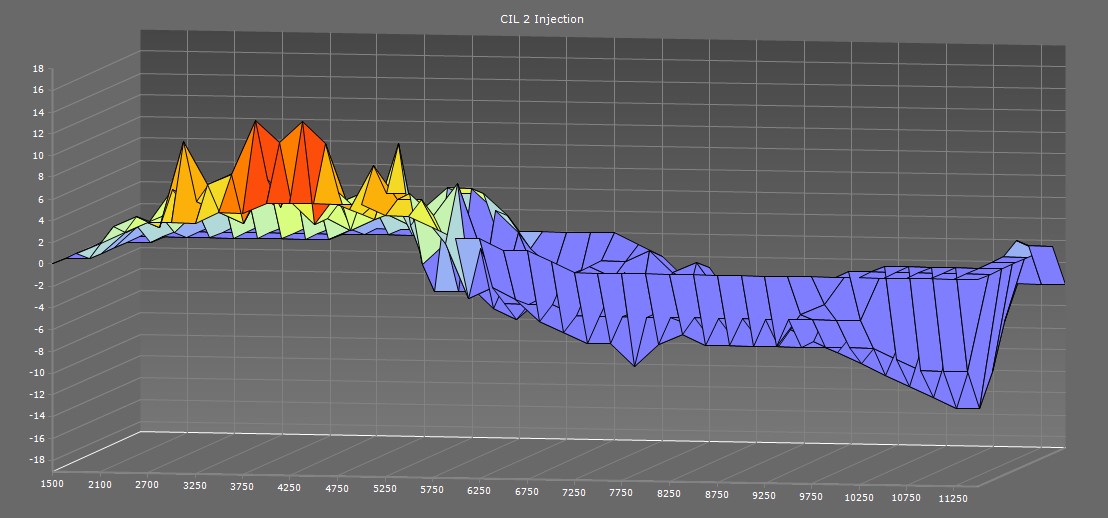Click the y-axis value -8
The height and width of the screenshot is (518, 1108).
coord(39,350)
